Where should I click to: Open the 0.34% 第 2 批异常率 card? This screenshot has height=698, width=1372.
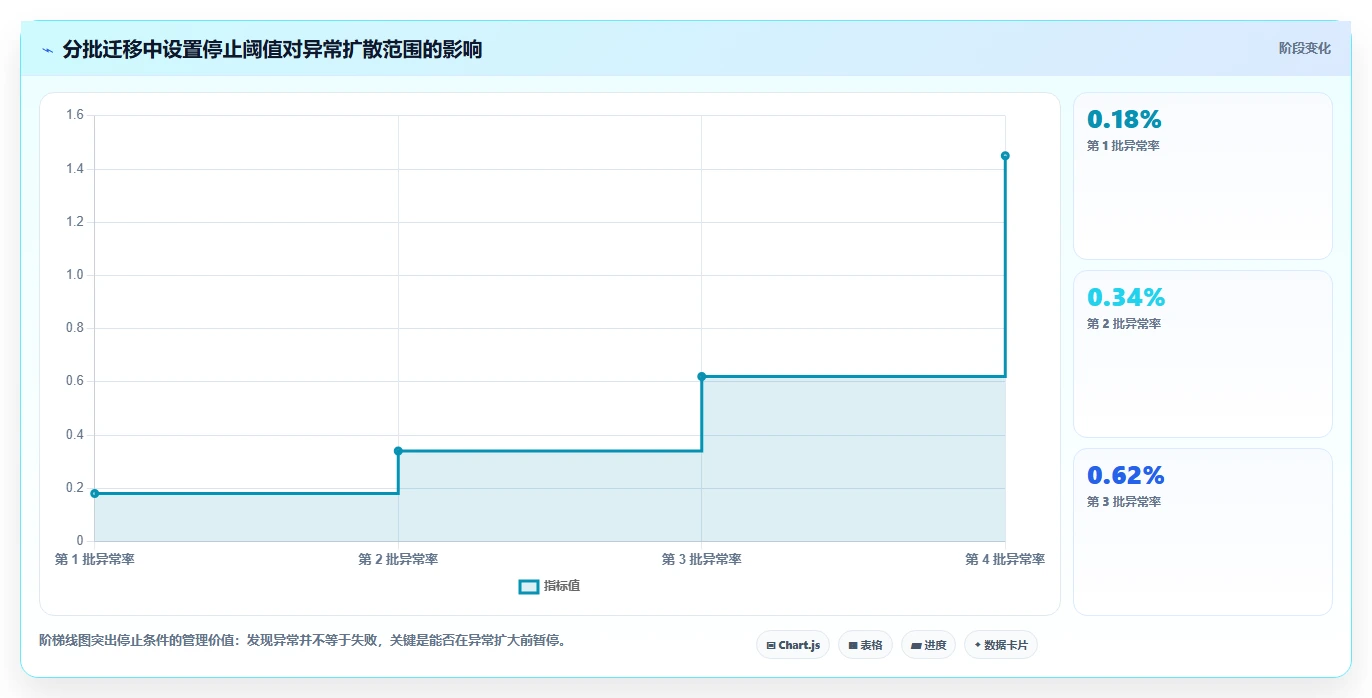click(1202, 354)
